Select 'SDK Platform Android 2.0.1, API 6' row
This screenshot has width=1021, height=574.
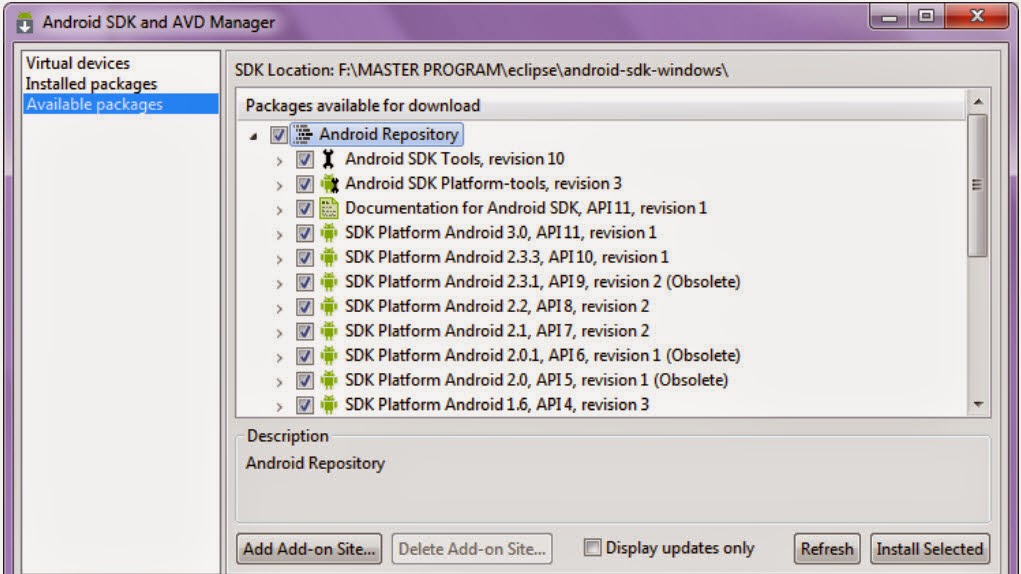pyautogui.click(x=542, y=355)
